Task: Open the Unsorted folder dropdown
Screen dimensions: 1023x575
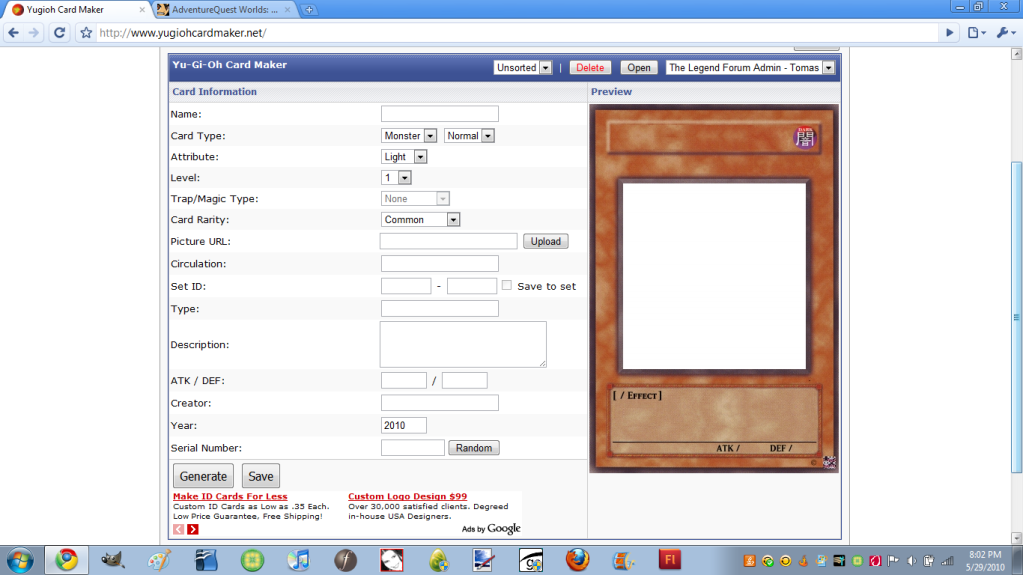Action: click(522, 68)
